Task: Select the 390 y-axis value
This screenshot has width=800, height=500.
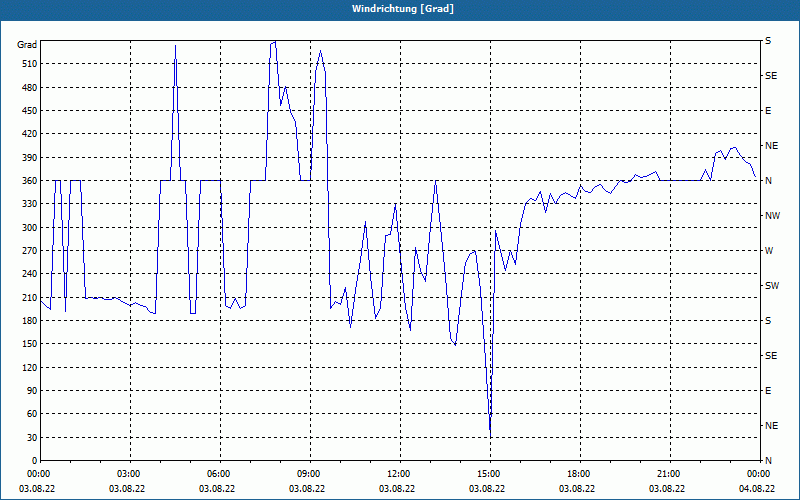Action: 29,158
